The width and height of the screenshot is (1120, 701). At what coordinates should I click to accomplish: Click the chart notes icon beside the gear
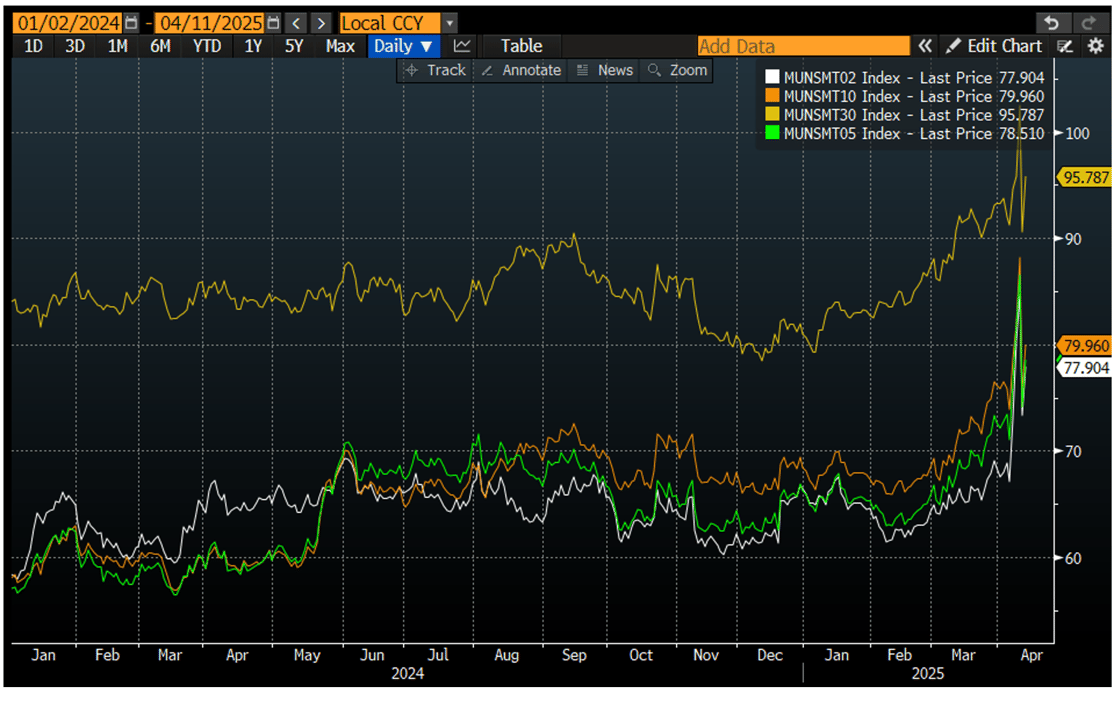coord(1064,46)
